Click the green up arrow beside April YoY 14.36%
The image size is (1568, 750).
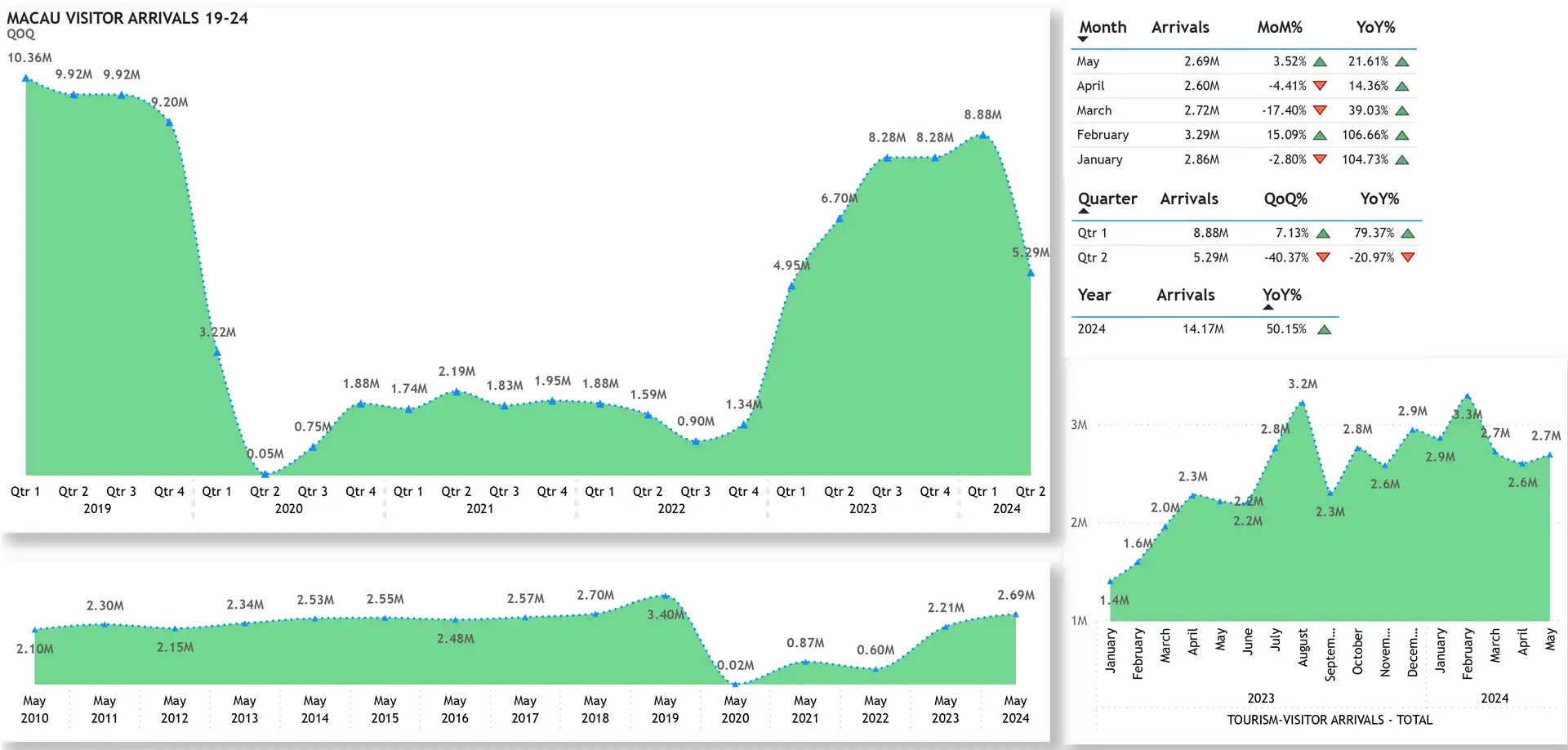[1402, 87]
